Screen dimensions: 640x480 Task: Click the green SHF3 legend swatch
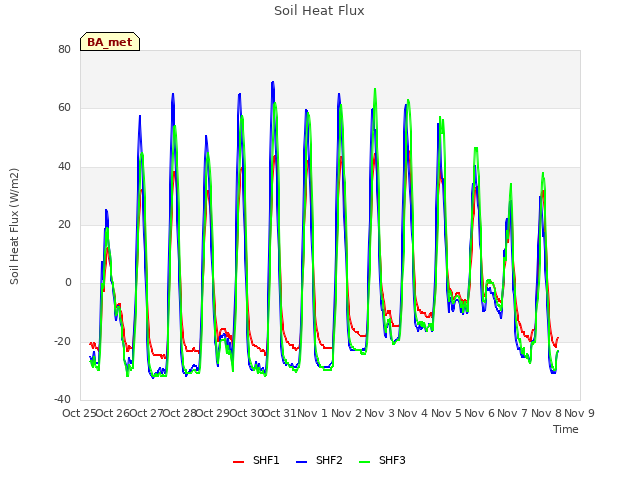tap(364, 462)
